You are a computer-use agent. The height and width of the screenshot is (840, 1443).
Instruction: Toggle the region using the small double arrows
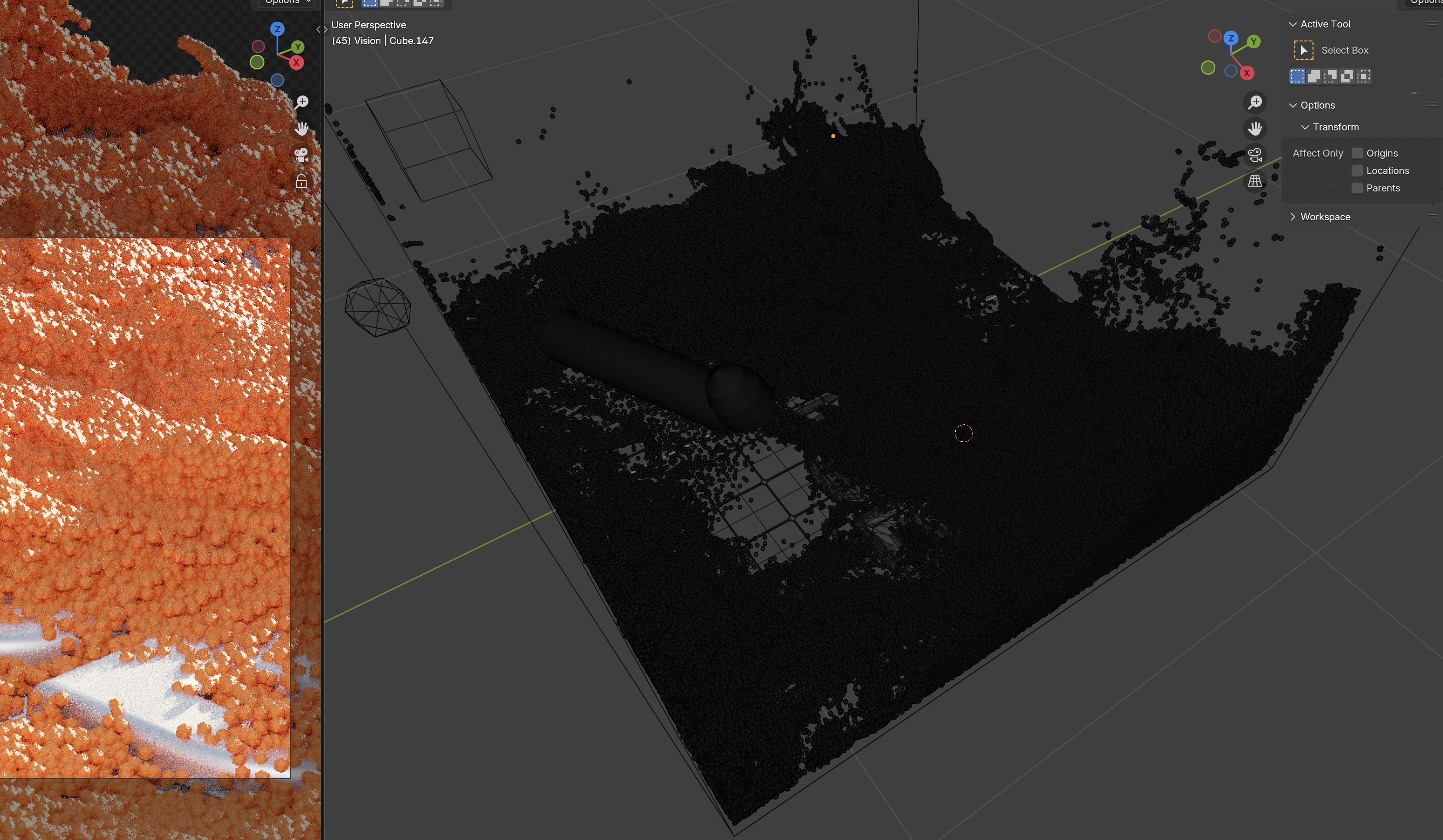pos(321,29)
